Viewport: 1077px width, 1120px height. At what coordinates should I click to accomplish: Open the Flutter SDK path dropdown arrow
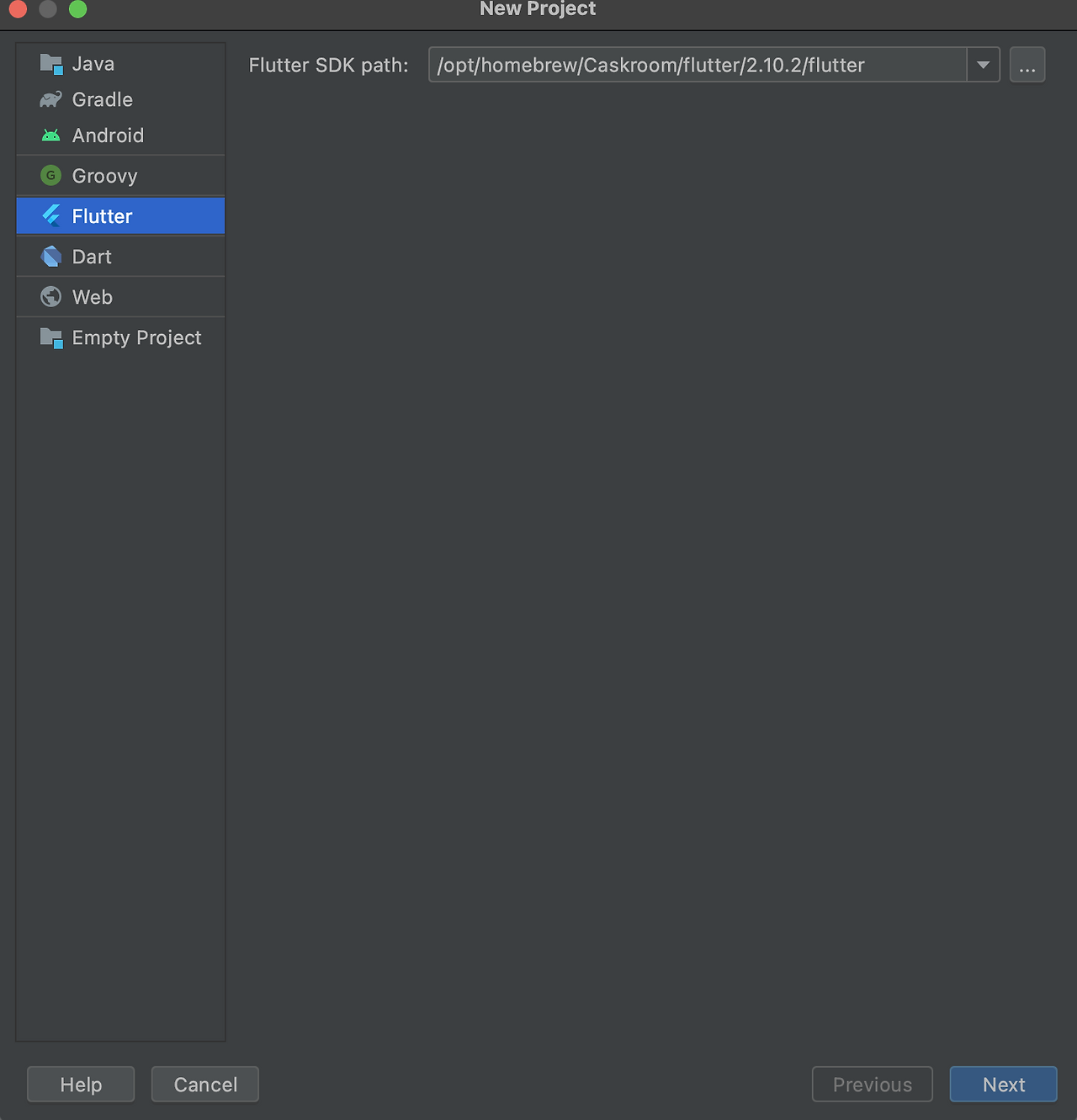coord(983,65)
